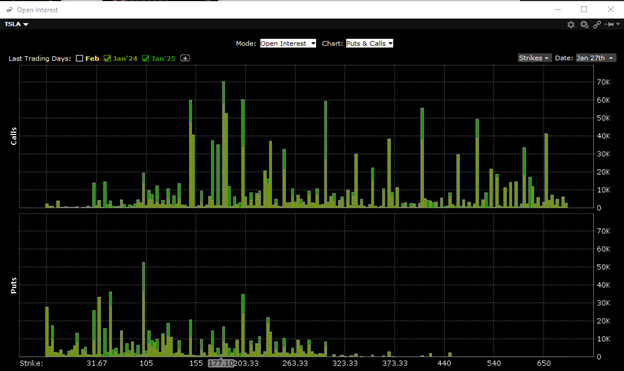Open the arrow dropdown beside the pin icon

click(x=618, y=24)
